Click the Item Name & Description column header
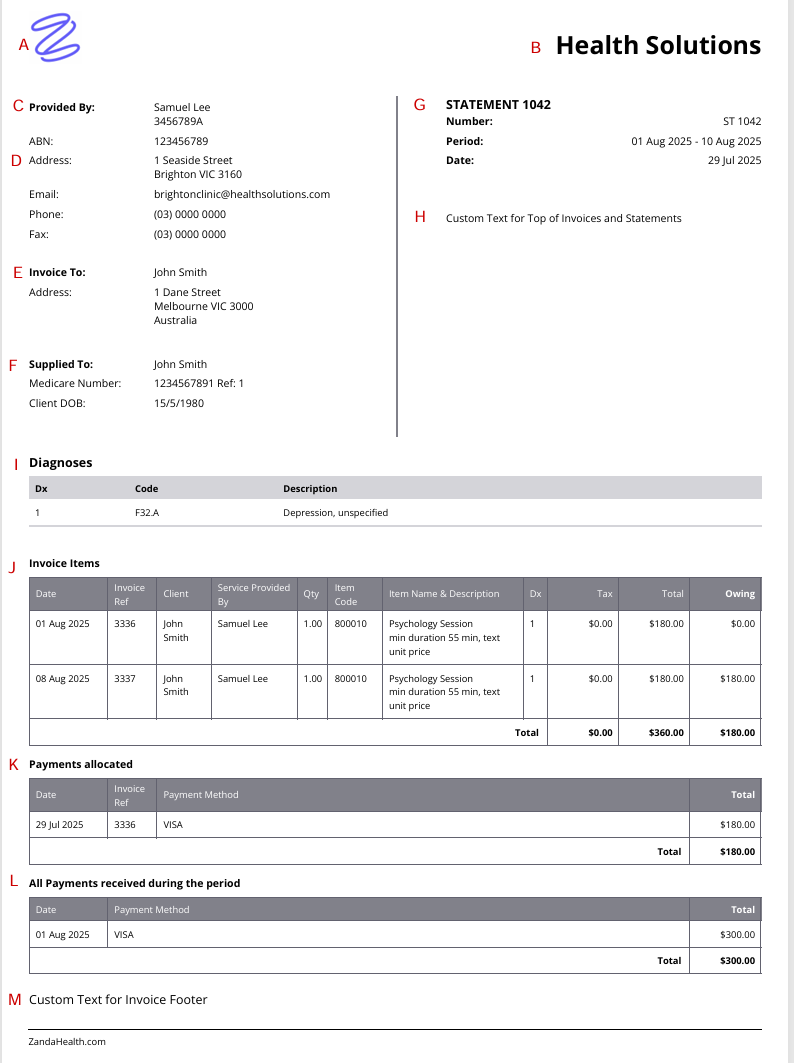This screenshot has width=794, height=1063. 443,594
